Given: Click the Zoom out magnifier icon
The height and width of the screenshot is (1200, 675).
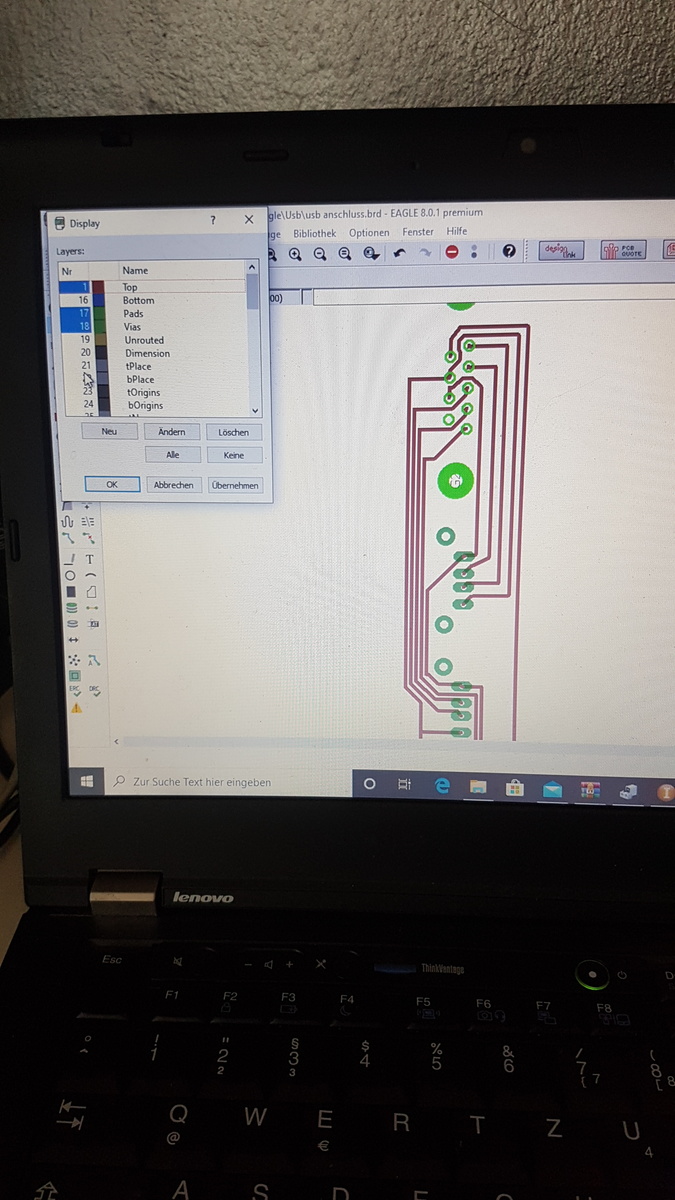Looking at the screenshot, I should [x=320, y=253].
